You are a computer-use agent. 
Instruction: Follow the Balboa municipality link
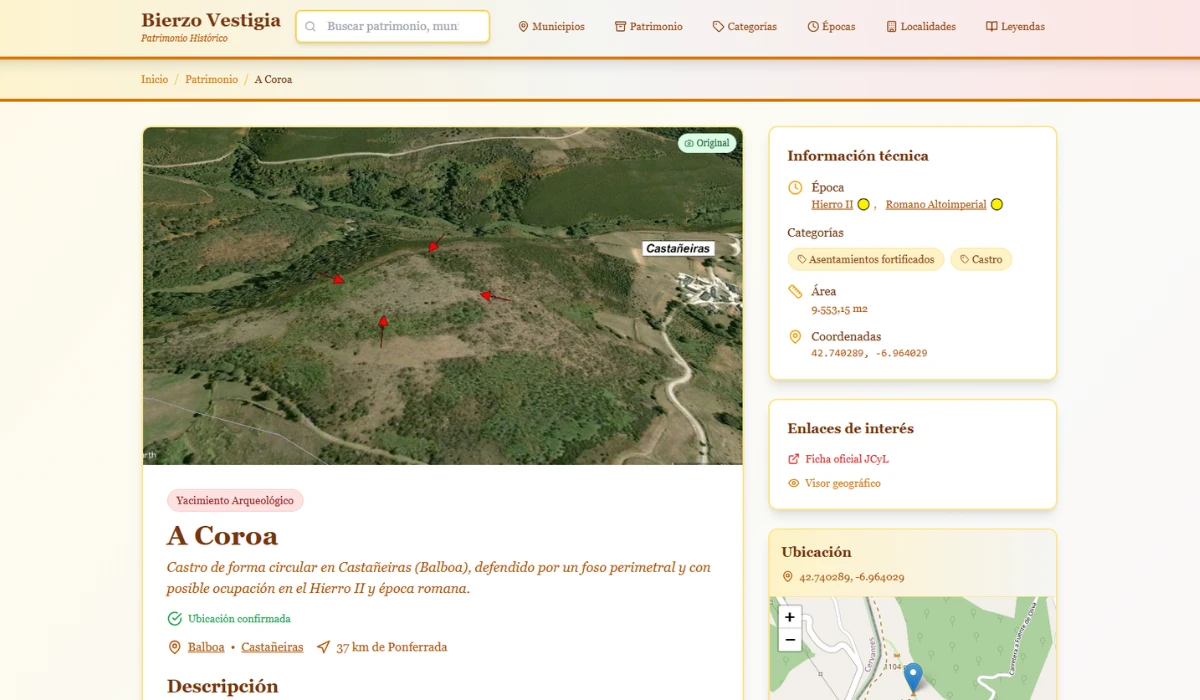tap(206, 647)
